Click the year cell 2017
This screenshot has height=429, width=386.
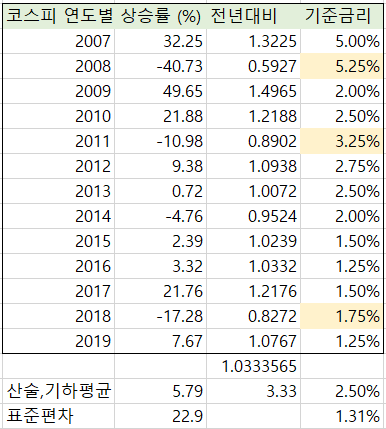click(59, 291)
